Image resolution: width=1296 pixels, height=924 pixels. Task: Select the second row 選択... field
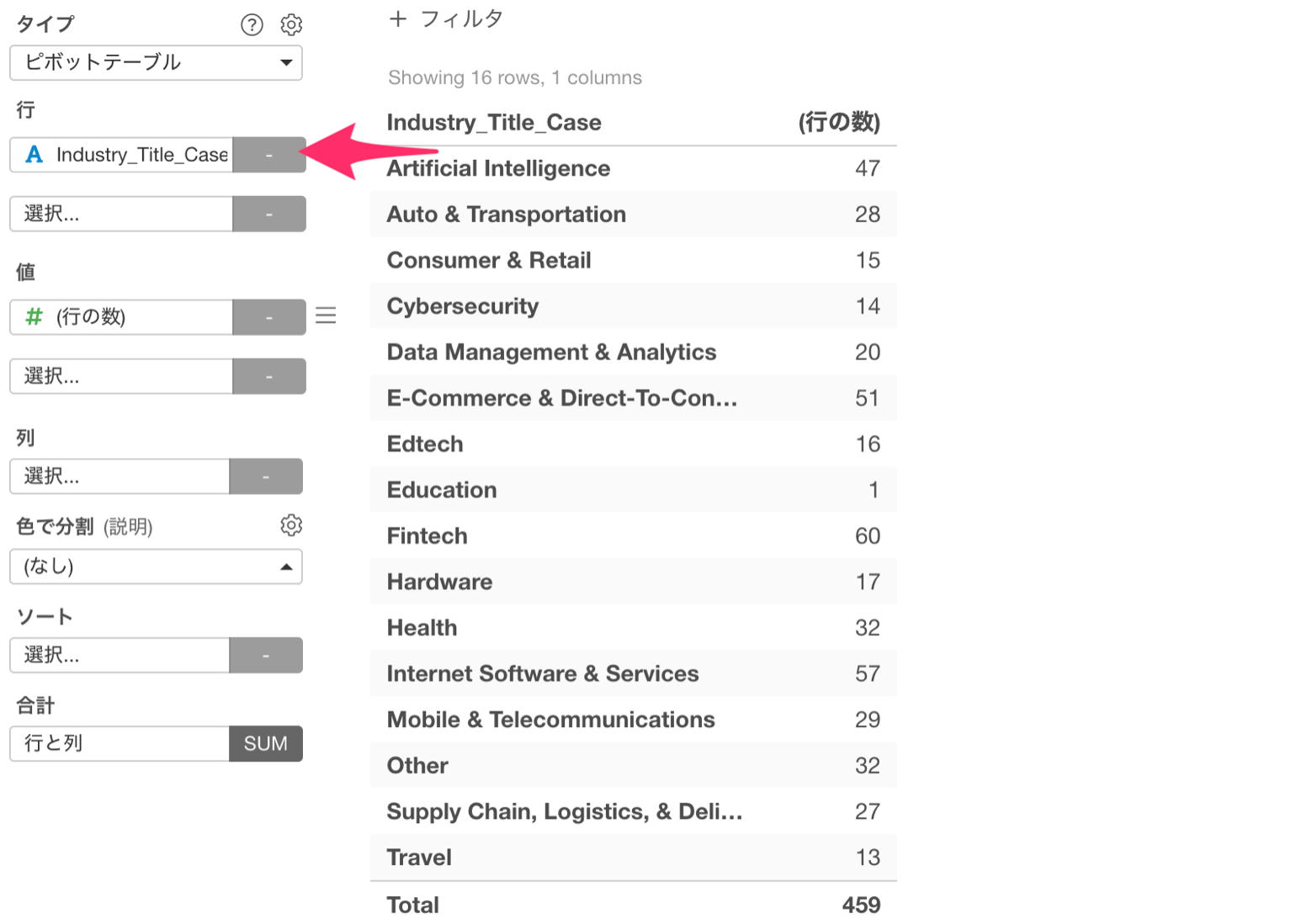pyautogui.click(x=121, y=214)
